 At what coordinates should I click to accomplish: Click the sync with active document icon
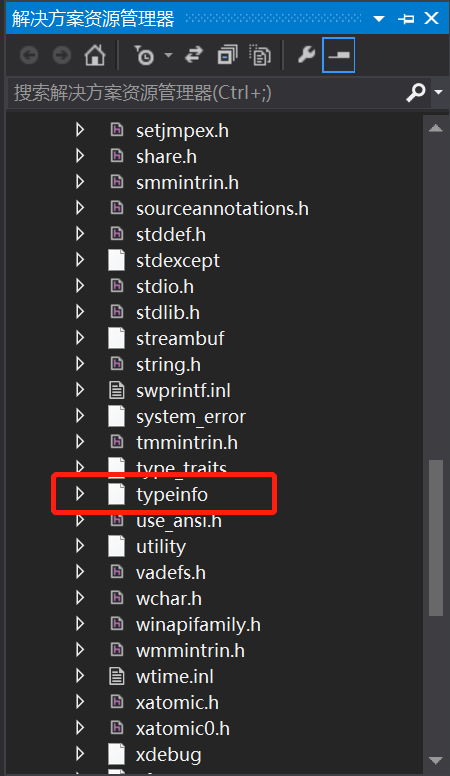point(194,55)
